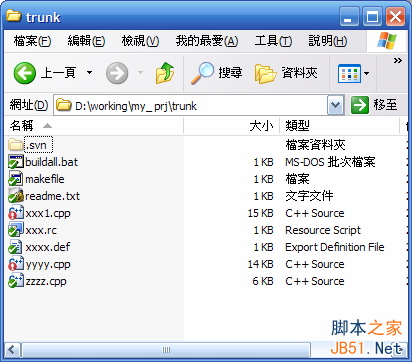
Task: Click the file name xxx.rc
Action: pyautogui.click(x=41, y=230)
